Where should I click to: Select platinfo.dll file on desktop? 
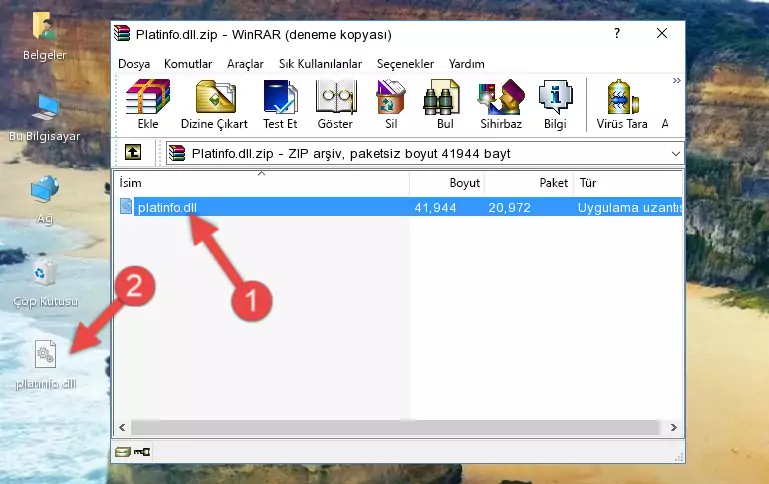[46, 365]
